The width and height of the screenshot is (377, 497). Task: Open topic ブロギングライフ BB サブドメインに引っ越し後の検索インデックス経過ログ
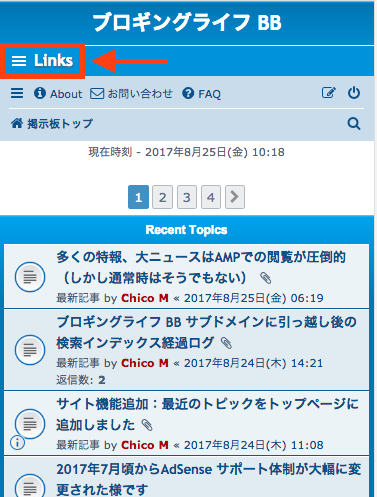pos(206,332)
